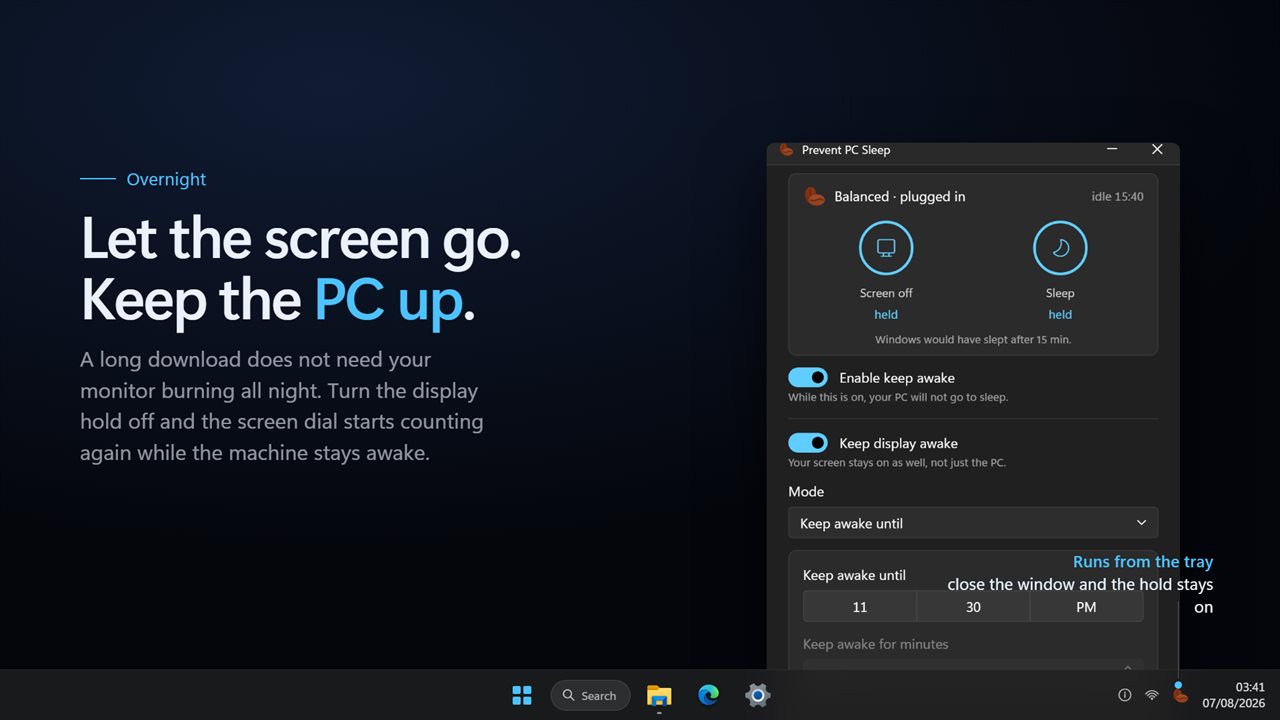Toggle the PM period field
Viewport: 1280px width, 720px height.
click(x=1086, y=607)
